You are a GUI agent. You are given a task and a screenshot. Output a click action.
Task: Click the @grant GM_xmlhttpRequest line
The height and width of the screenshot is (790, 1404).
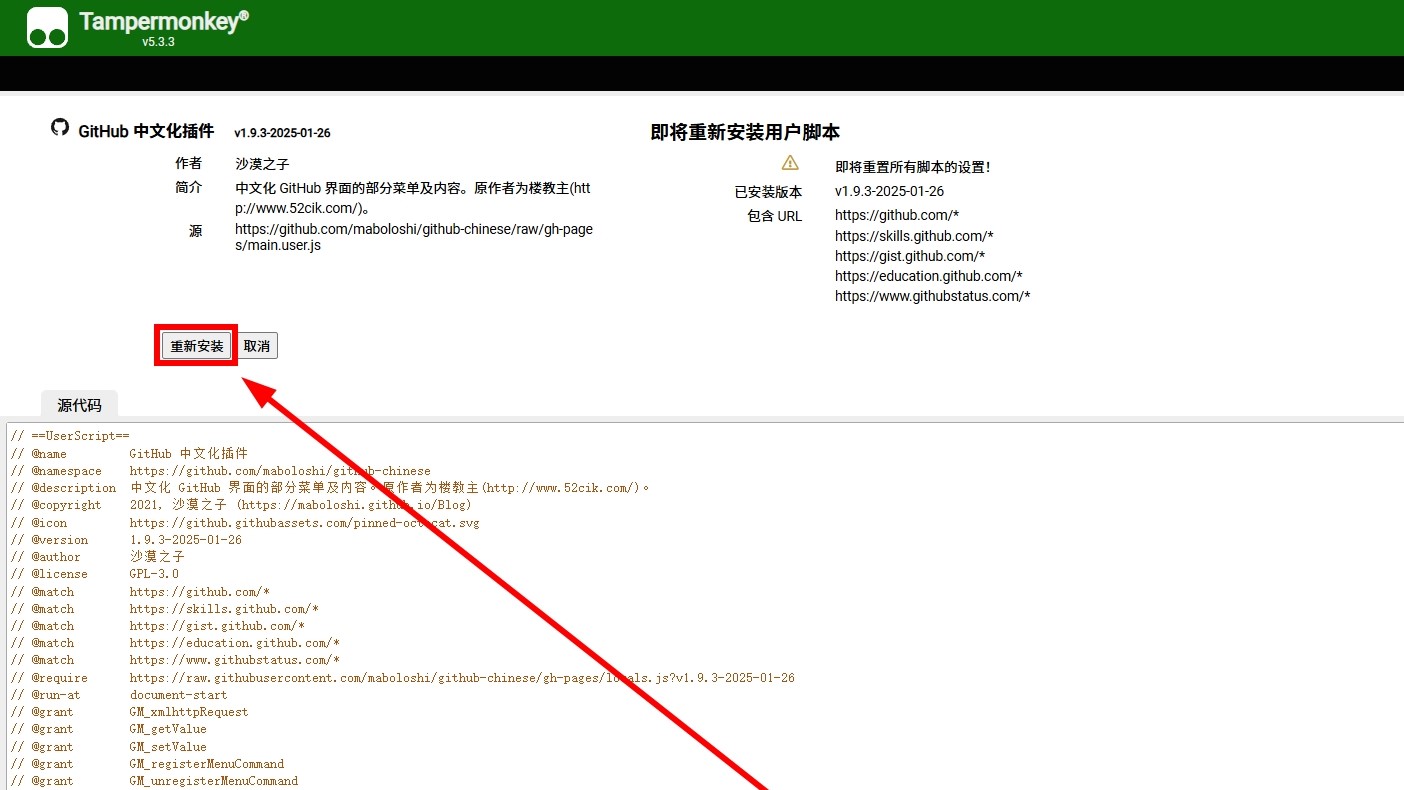129,712
